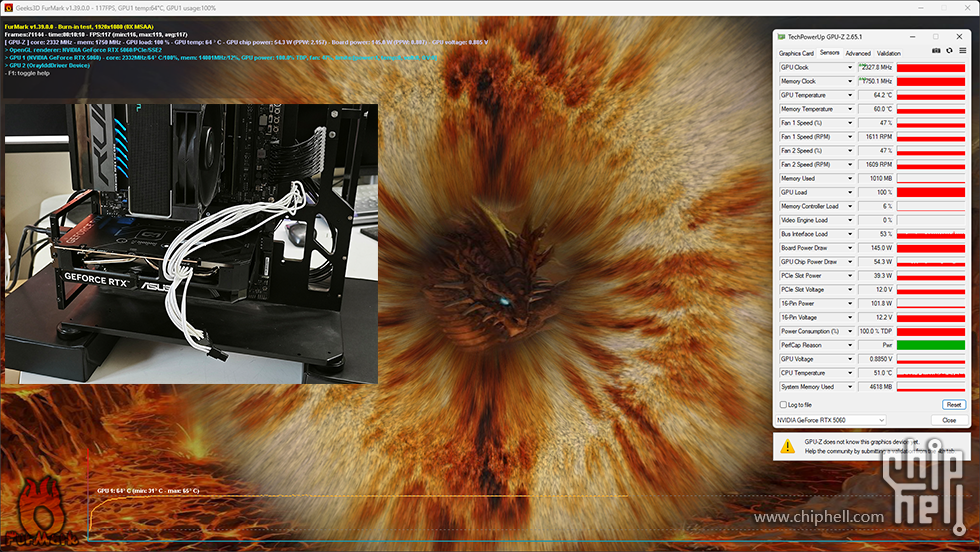This screenshot has height=552, width=980.
Task: Click the GPU Load red graph bar
Action: (931, 193)
